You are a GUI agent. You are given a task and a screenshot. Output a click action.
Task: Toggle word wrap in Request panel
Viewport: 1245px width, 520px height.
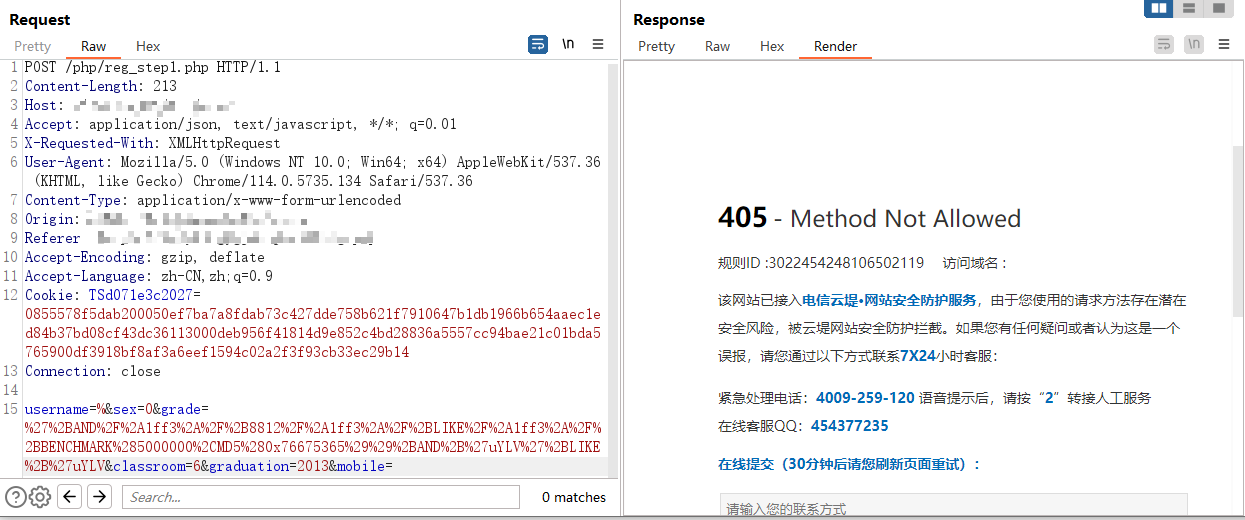click(x=538, y=44)
